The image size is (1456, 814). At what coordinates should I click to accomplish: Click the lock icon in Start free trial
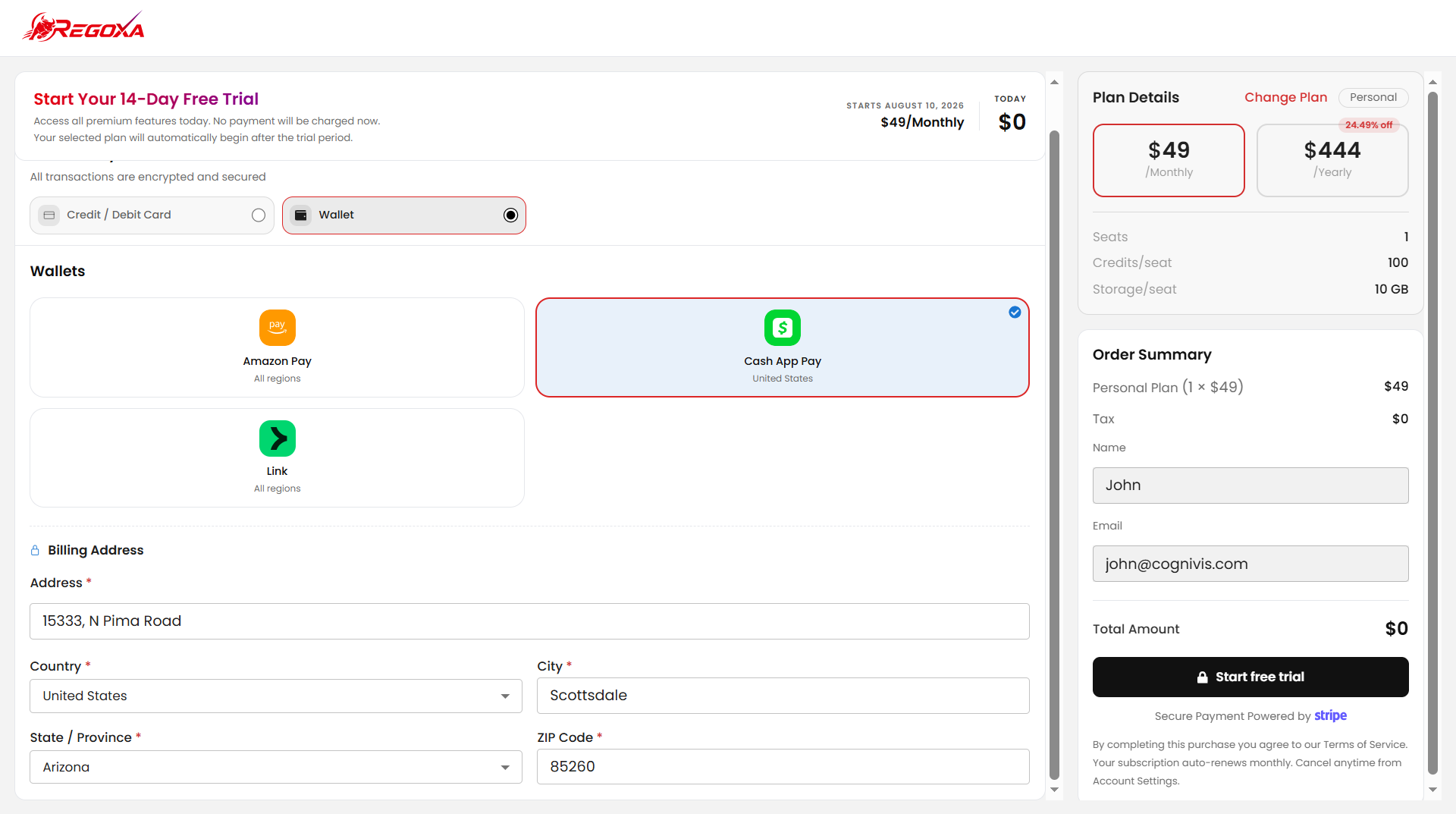1202,677
